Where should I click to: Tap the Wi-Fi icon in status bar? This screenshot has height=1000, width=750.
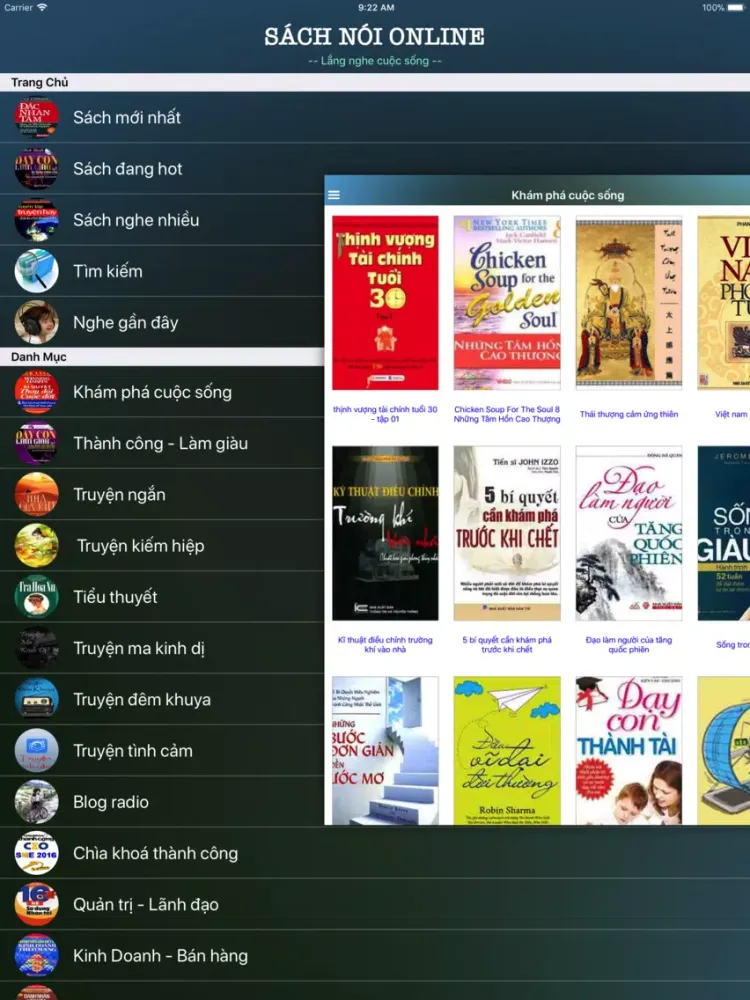pyautogui.click(x=42, y=8)
